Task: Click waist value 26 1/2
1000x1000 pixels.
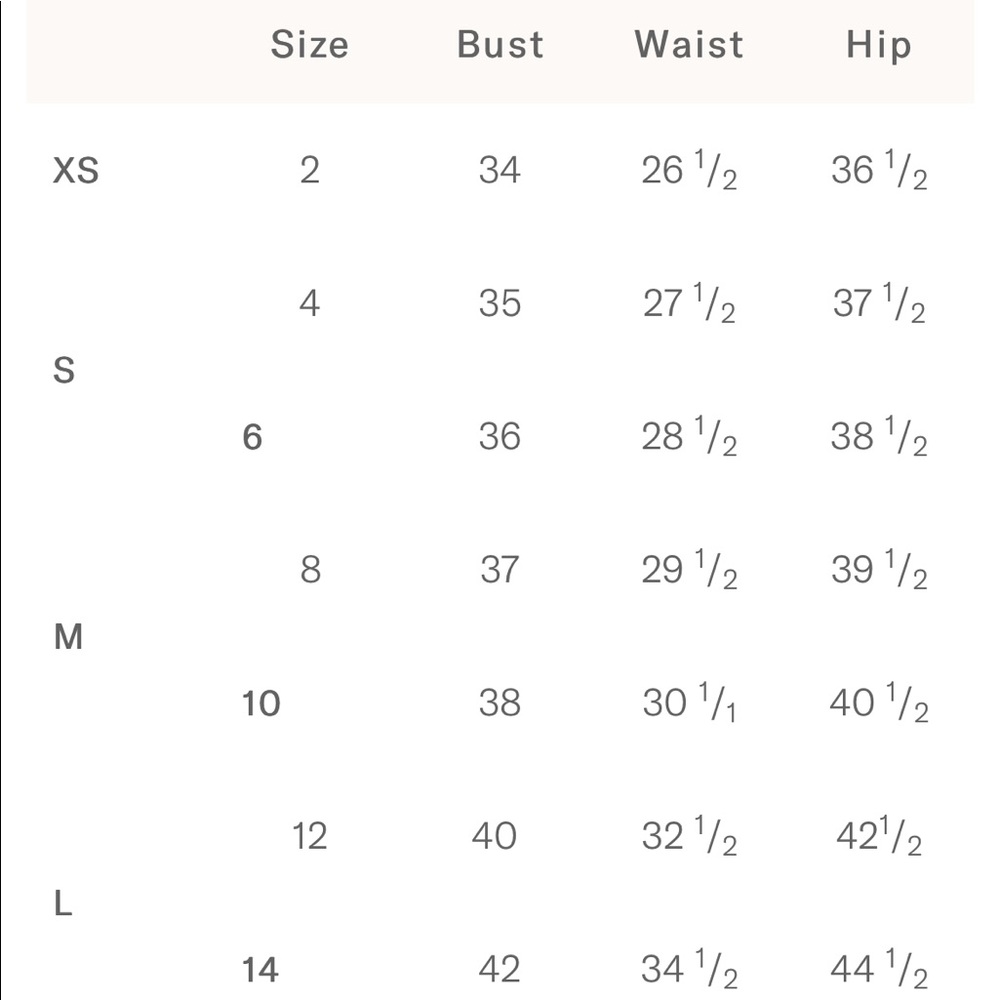Action: pyautogui.click(x=689, y=170)
